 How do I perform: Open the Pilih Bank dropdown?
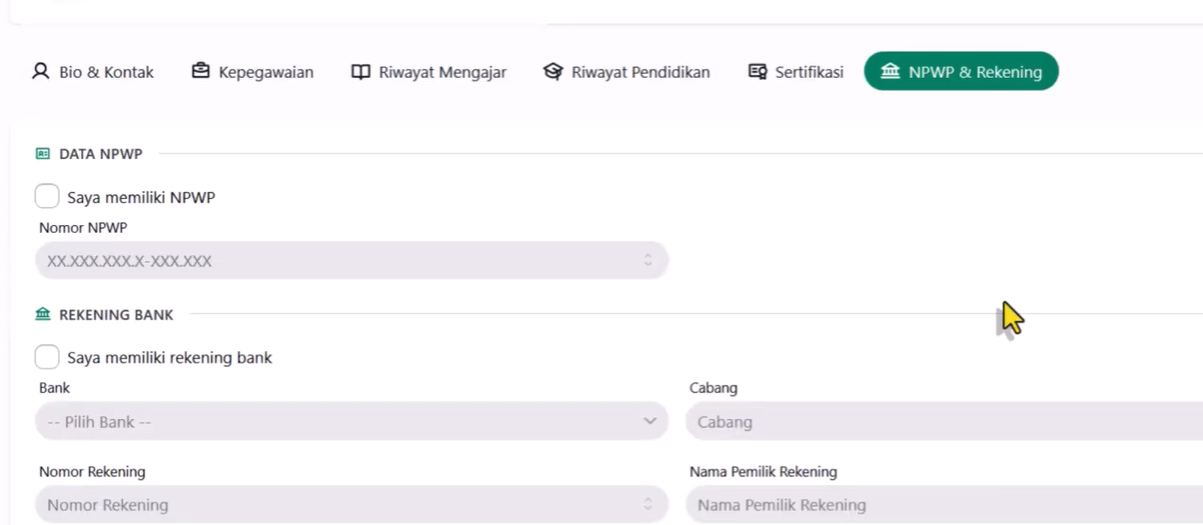click(x=350, y=422)
